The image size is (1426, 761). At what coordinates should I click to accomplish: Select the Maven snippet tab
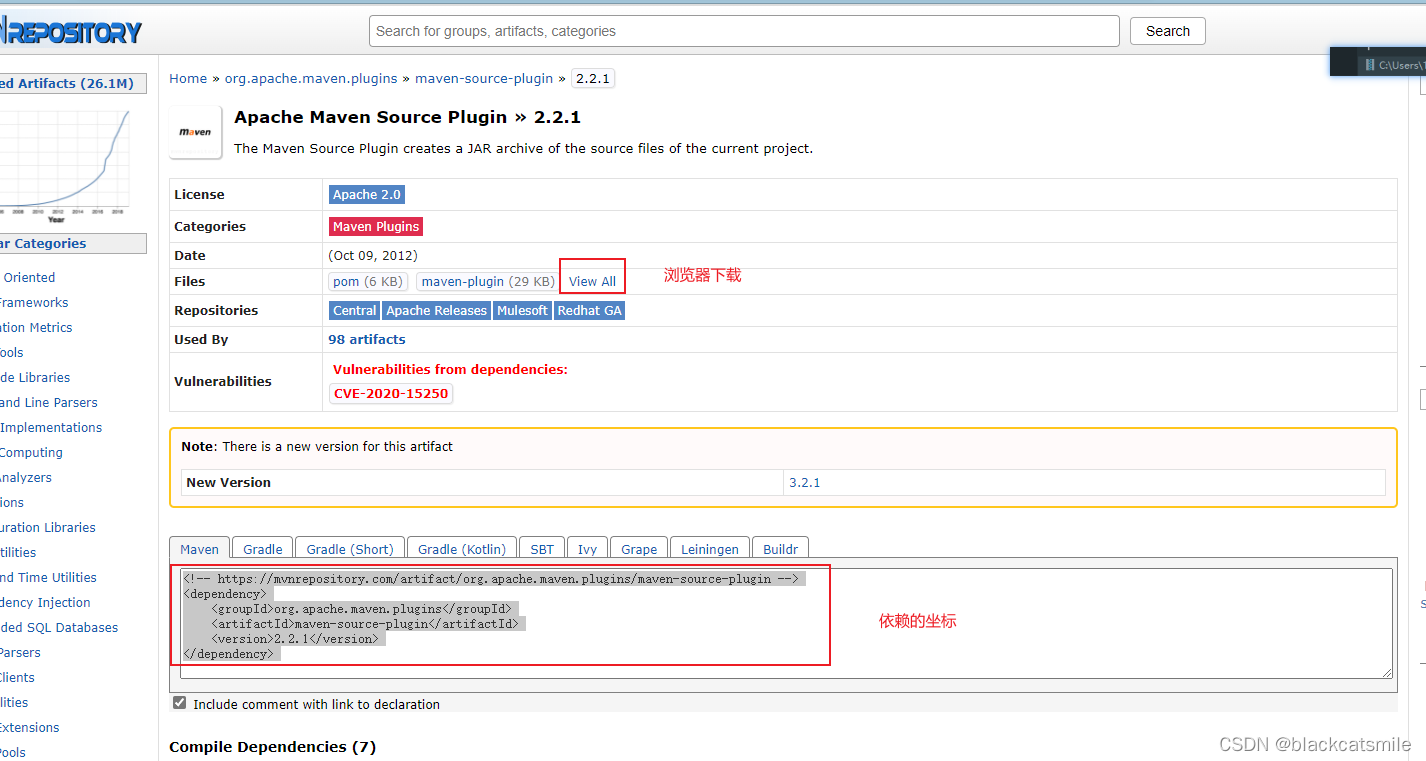[x=199, y=549]
